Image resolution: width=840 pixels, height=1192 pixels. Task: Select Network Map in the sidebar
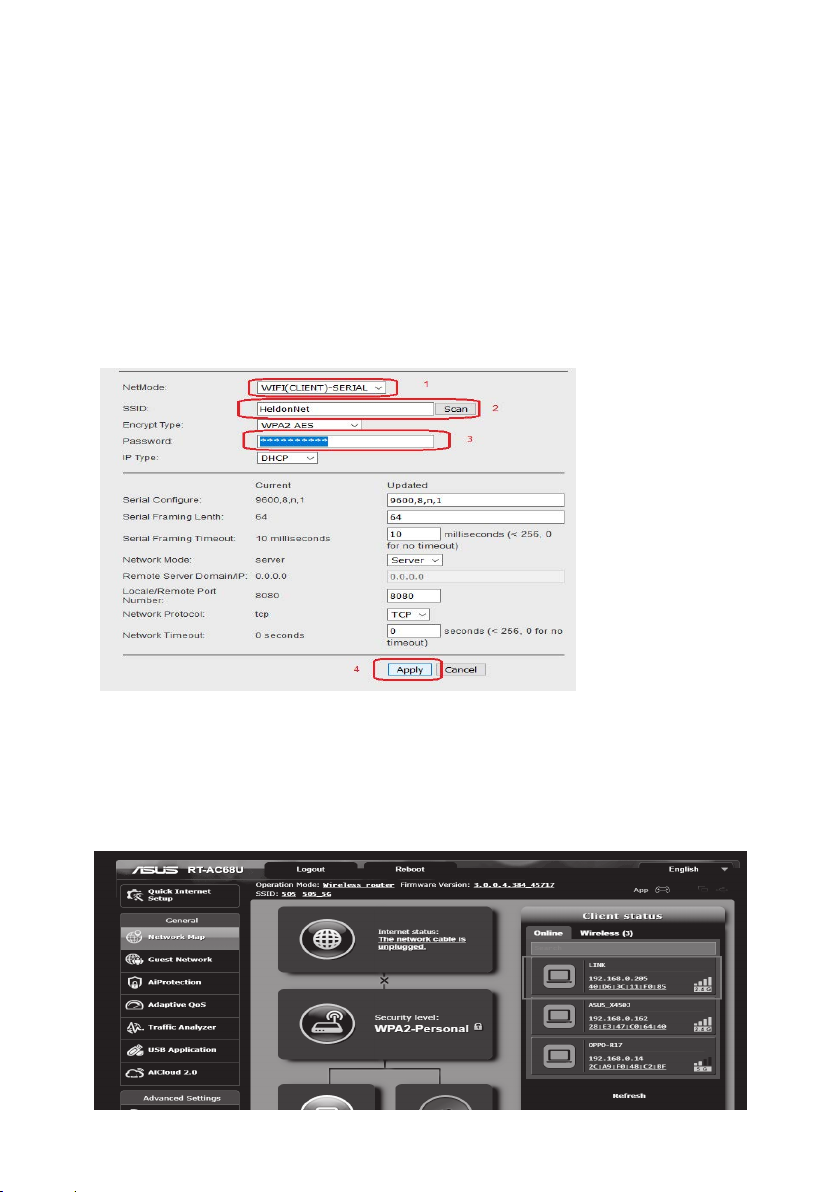pos(179,937)
